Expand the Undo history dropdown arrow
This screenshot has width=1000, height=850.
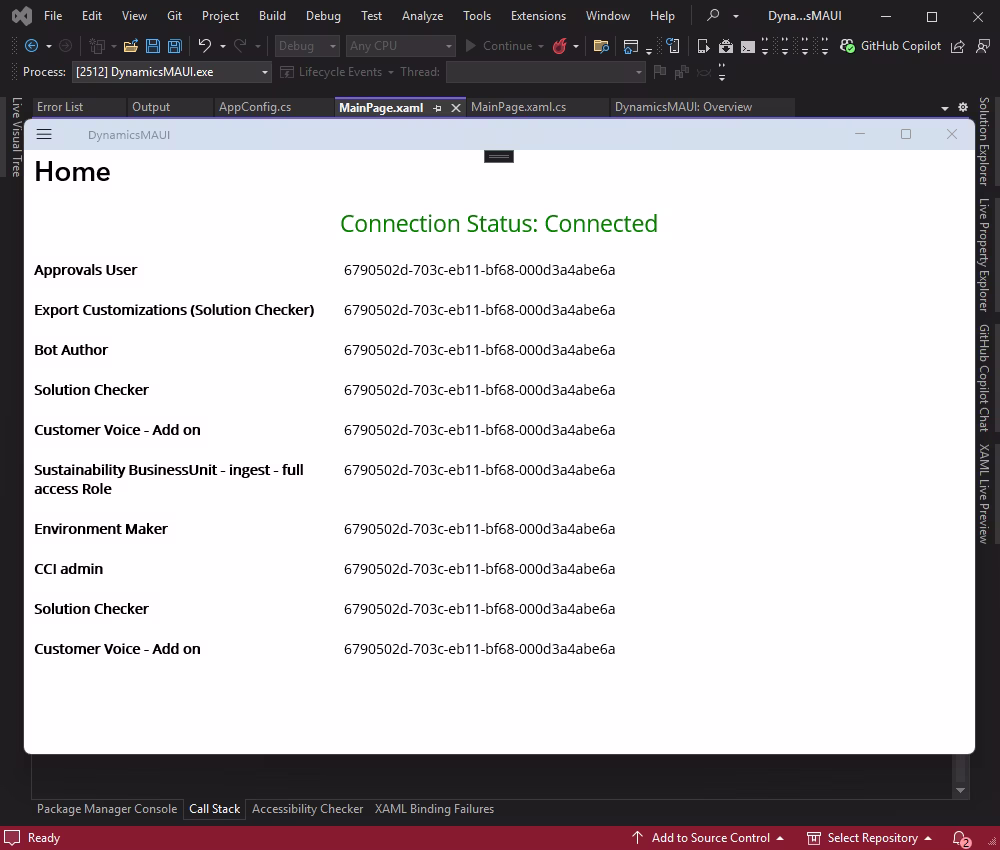click(223, 47)
